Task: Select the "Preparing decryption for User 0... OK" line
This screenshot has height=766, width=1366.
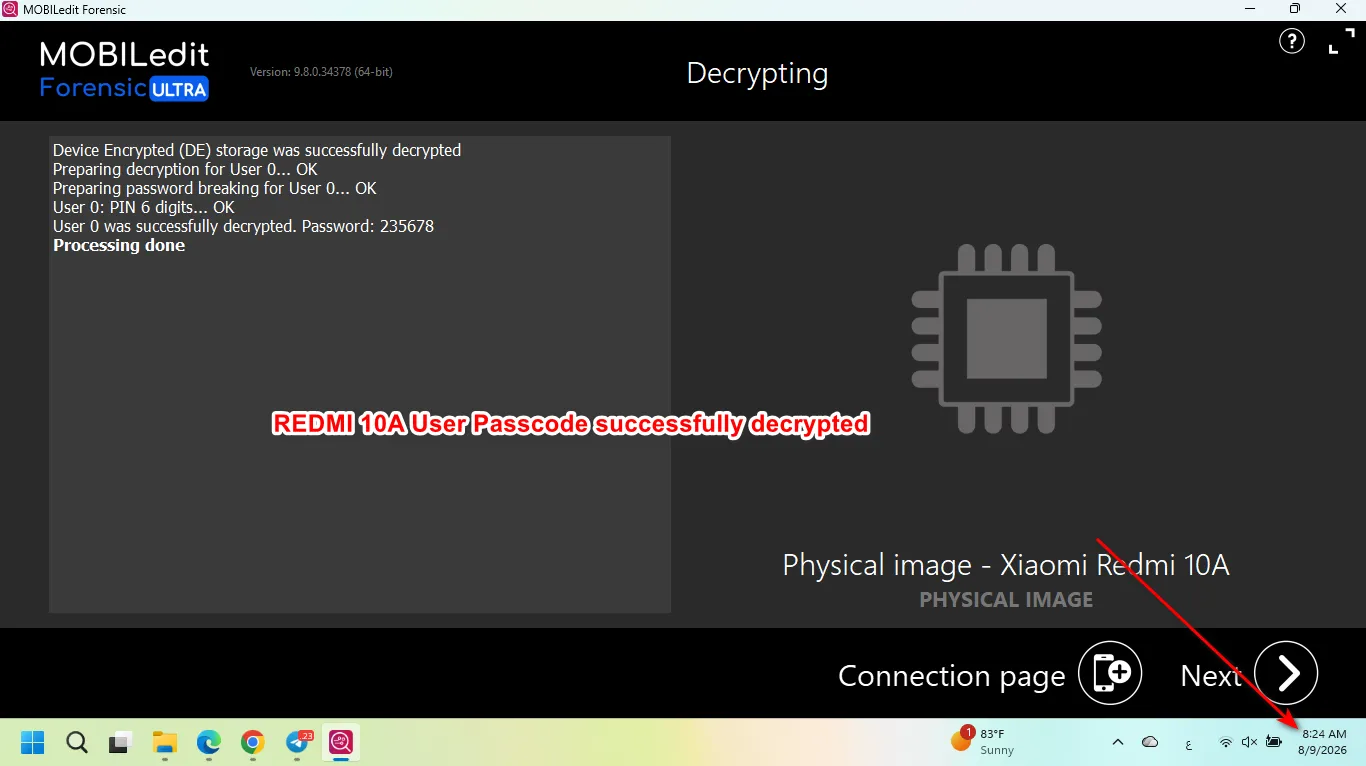Action: pos(185,169)
